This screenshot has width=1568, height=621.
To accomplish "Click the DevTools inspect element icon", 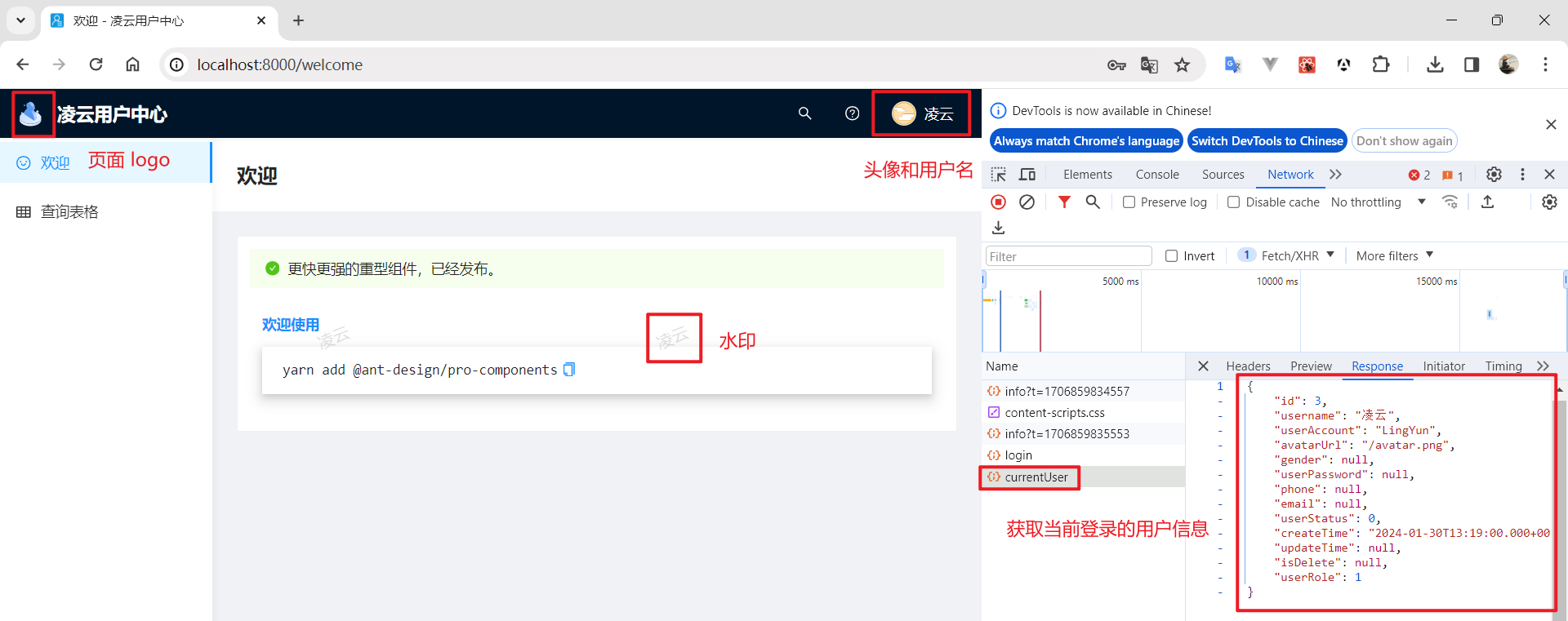I will (x=998, y=175).
